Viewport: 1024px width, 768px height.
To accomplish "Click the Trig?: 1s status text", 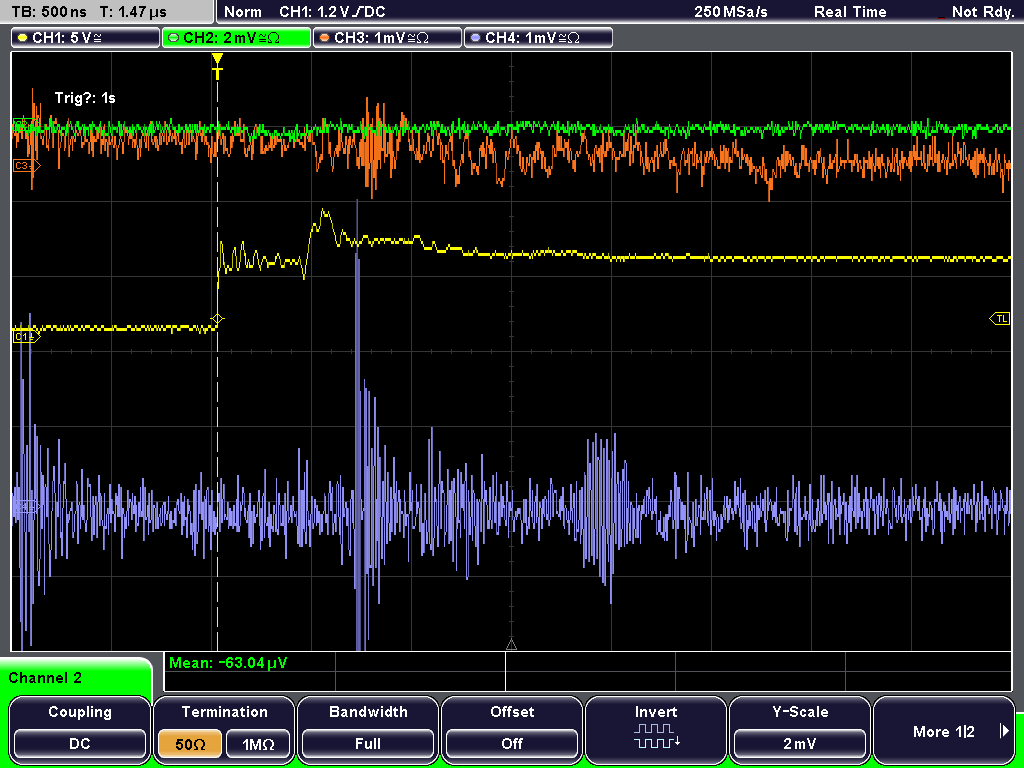I will pyautogui.click(x=86, y=98).
